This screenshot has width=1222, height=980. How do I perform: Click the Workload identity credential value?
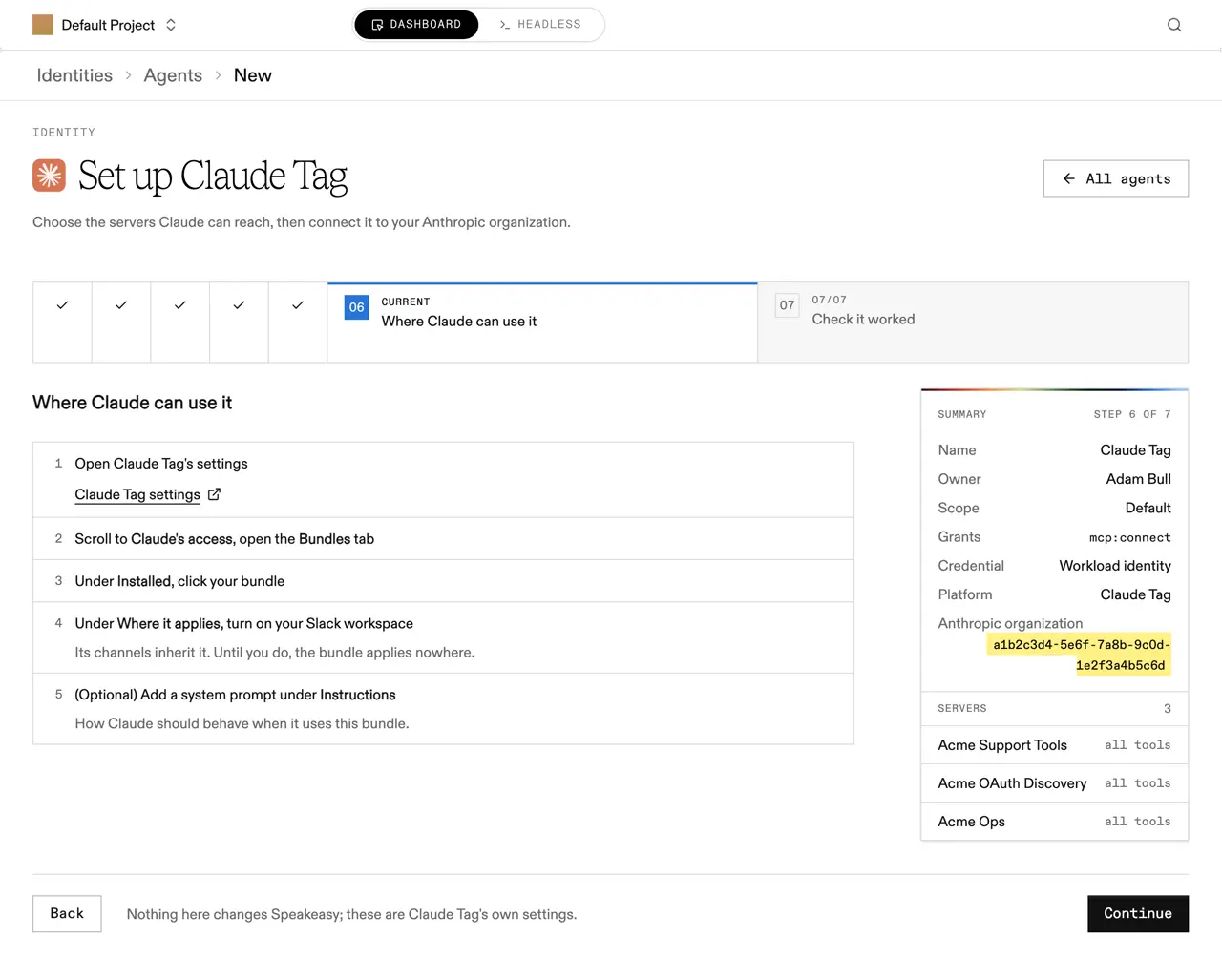coord(1115,566)
